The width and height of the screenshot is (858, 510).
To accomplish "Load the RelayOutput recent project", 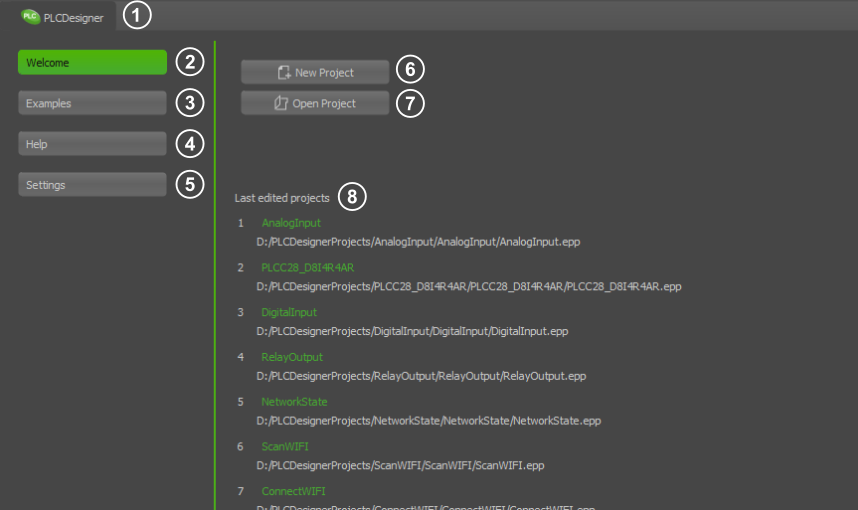I will (292, 357).
